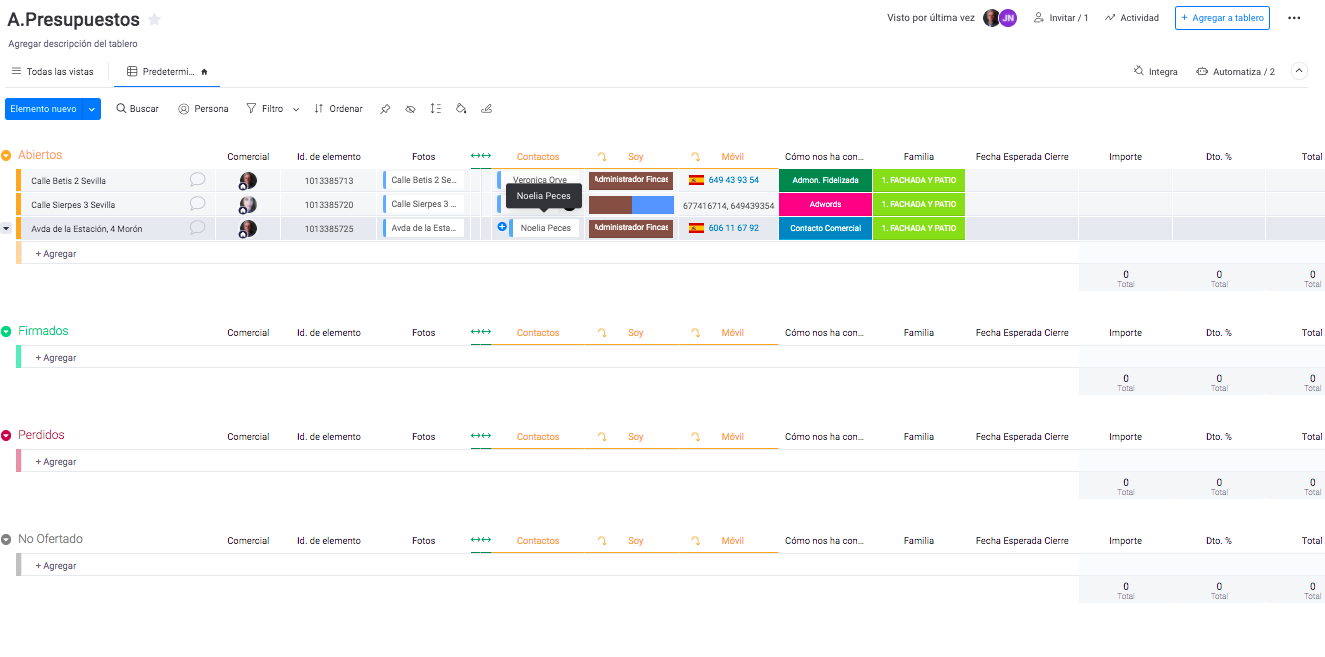Collapse the Abiertos group with its circle toggle

[6, 156]
